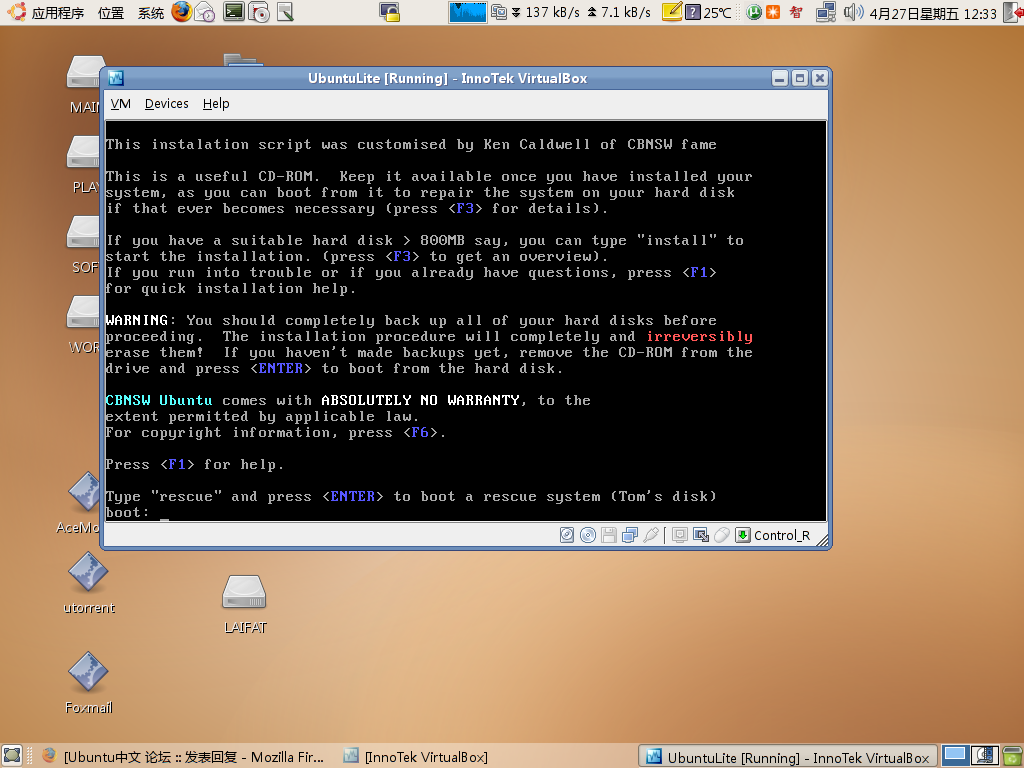The image size is (1024, 768).
Task: Click the auto-resize guest display icon
Action: [701, 536]
